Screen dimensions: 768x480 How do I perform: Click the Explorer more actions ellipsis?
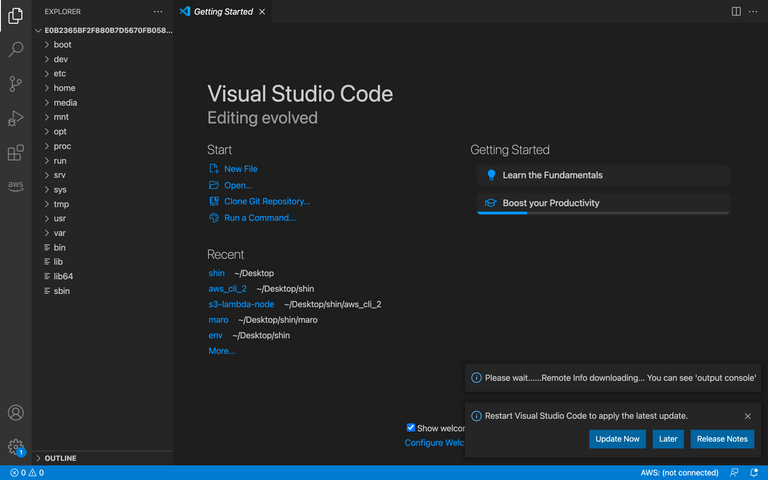point(158,11)
